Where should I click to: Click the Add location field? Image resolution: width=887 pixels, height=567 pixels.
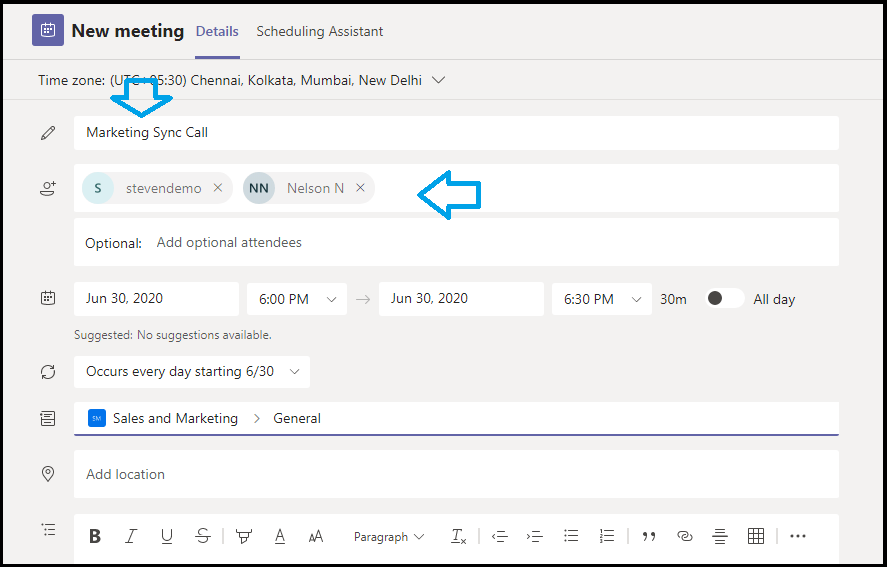coord(456,474)
